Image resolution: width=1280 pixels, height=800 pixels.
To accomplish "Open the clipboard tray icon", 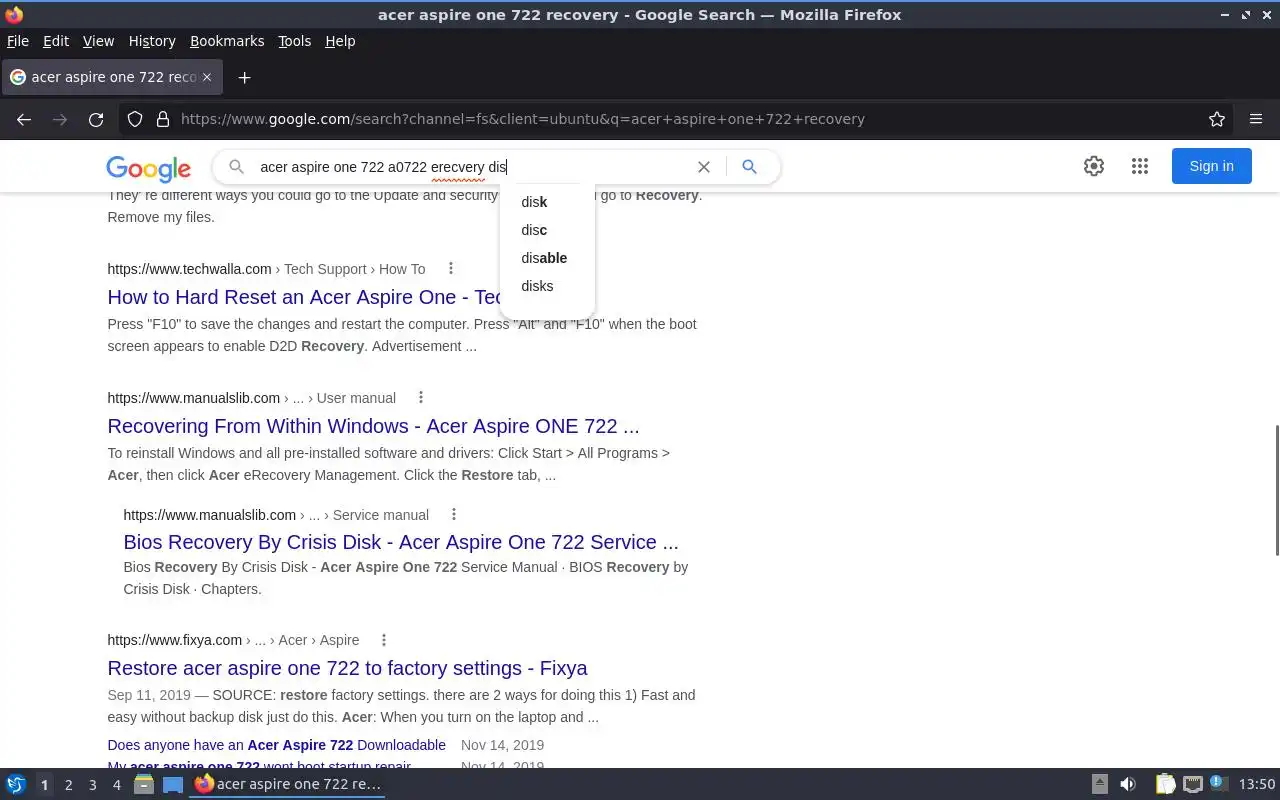I will pyautogui.click(x=1165, y=784).
